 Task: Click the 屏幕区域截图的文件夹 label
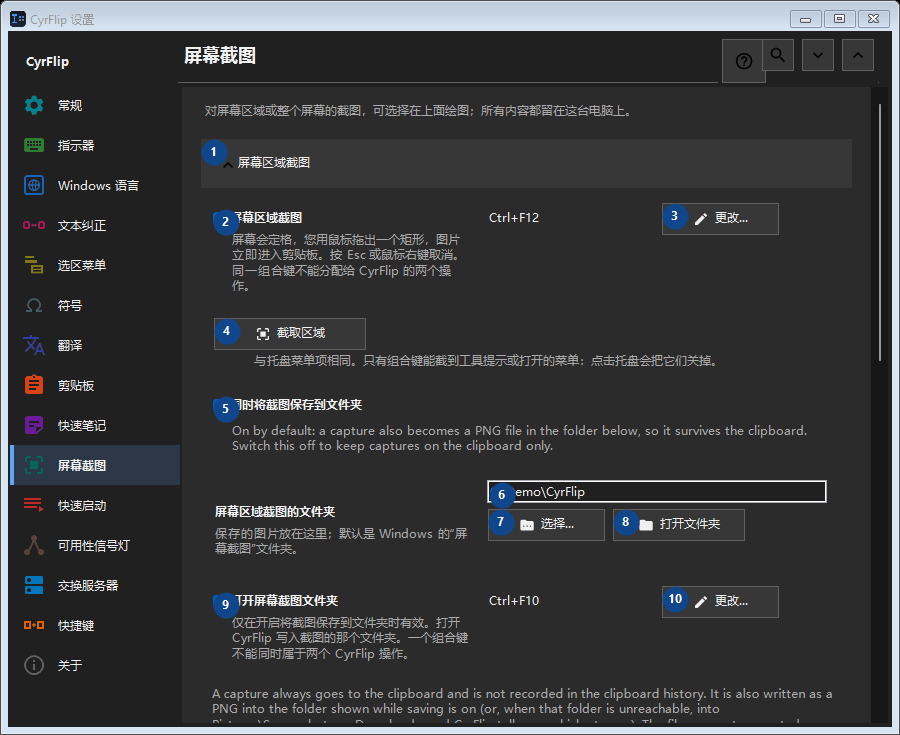(x=275, y=512)
